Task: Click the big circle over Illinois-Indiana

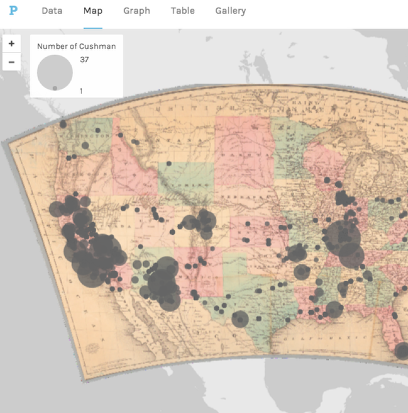Action: coord(342,238)
